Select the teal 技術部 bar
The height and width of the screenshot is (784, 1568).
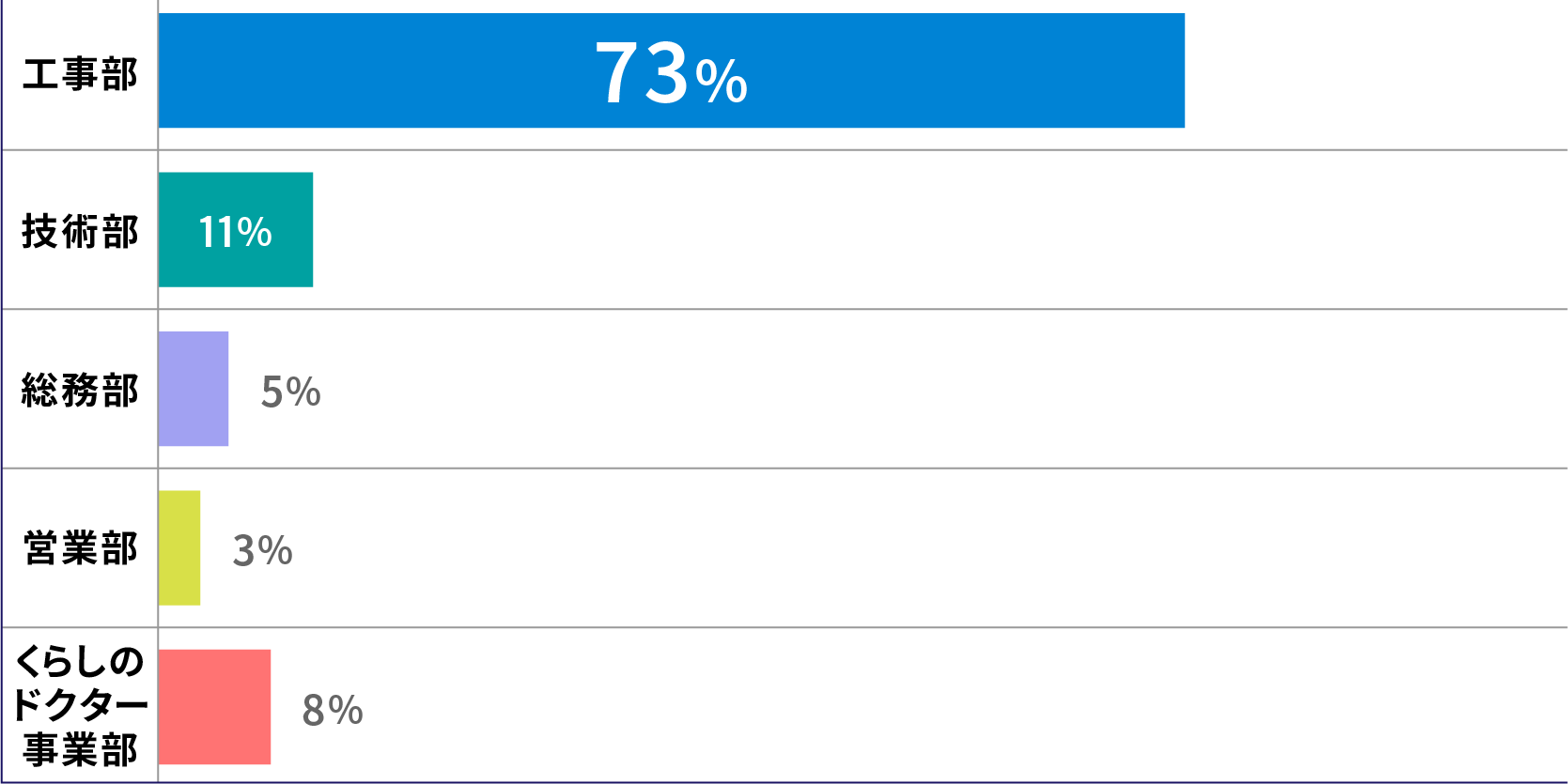(x=236, y=229)
